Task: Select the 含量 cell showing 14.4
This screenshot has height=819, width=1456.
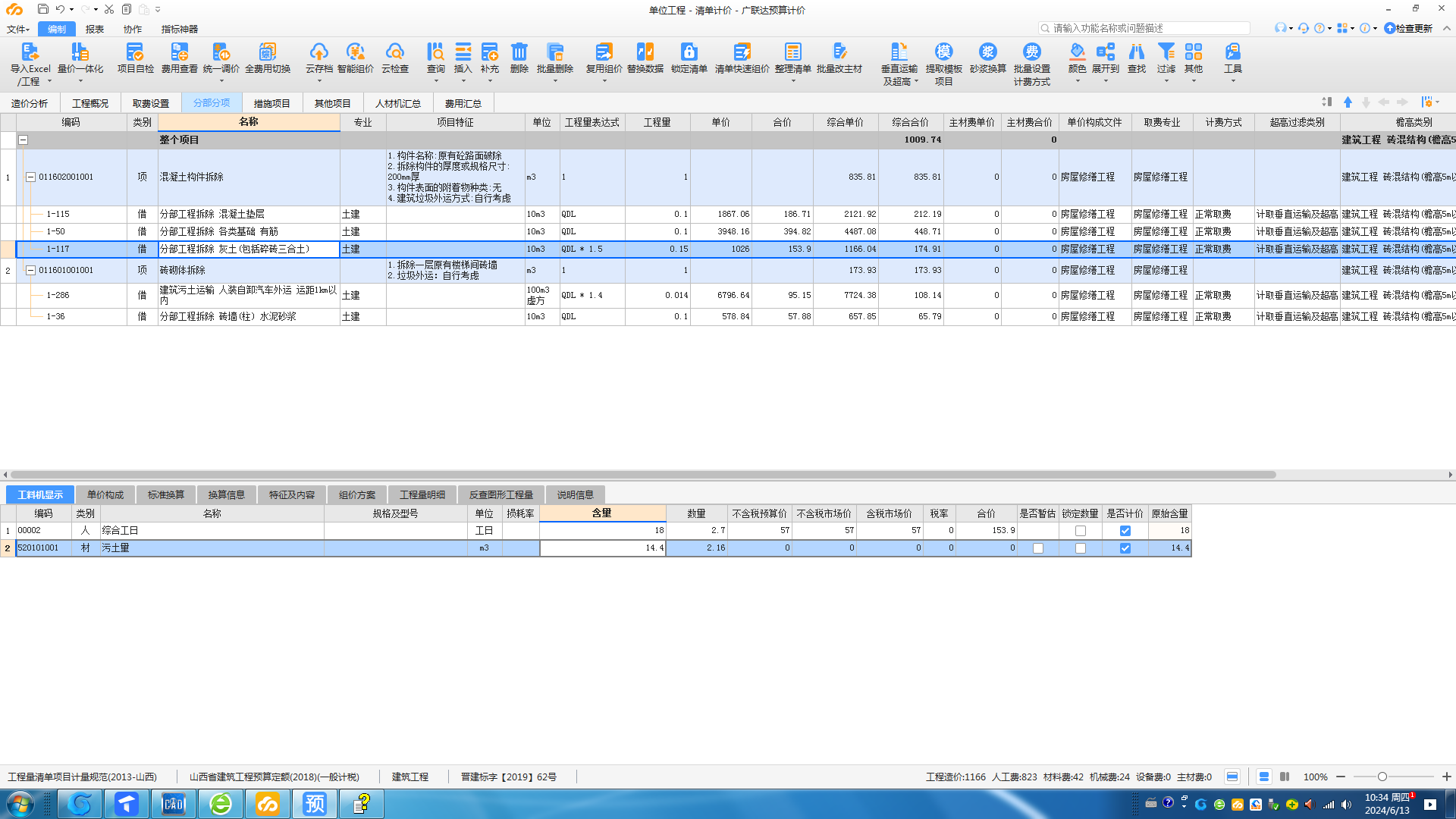Action: coord(602,548)
